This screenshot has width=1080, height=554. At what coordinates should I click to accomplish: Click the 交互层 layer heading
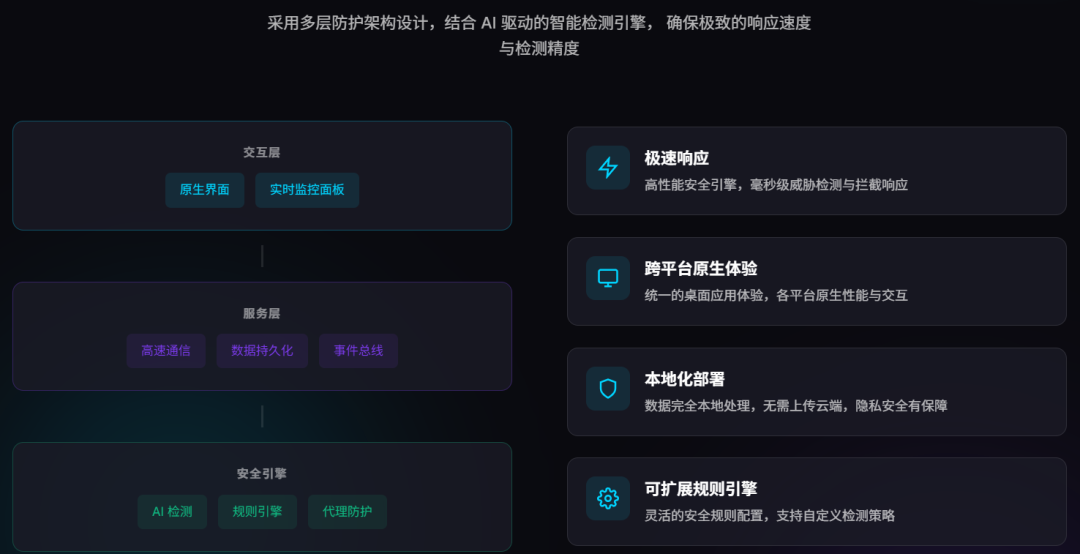click(262, 153)
